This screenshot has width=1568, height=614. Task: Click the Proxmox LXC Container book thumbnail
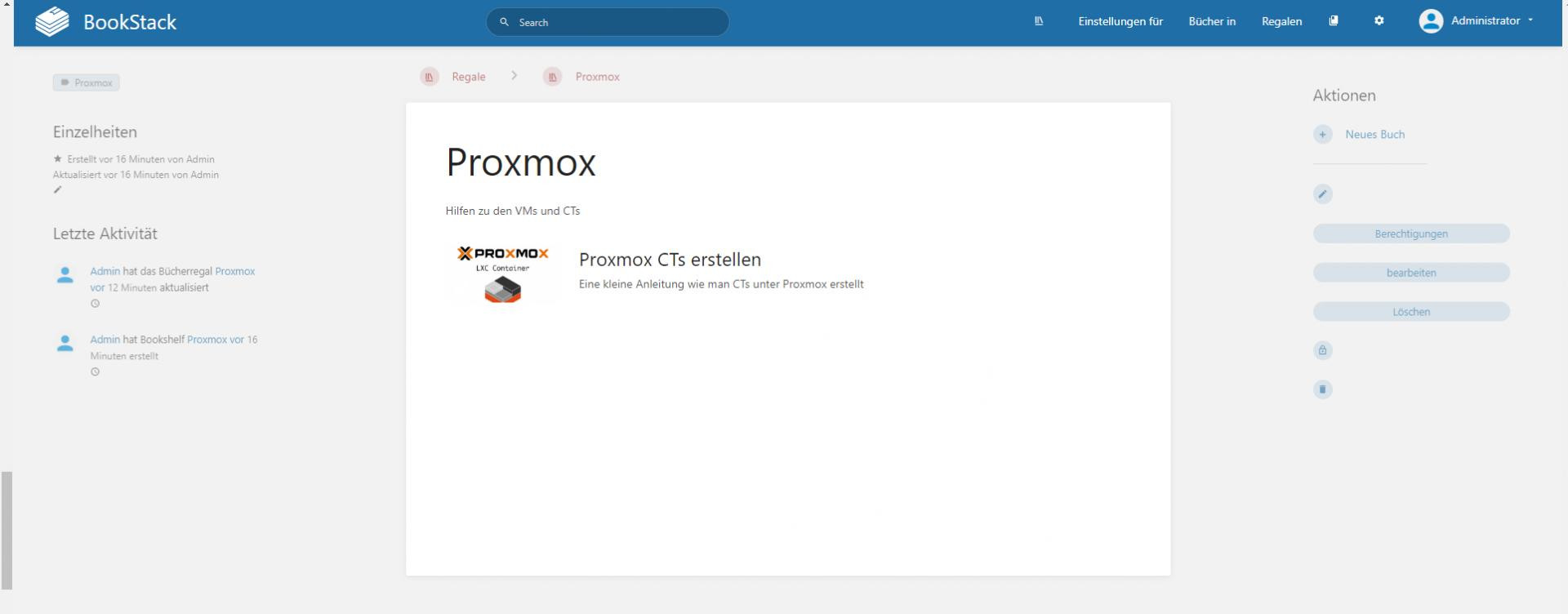[x=502, y=274]
